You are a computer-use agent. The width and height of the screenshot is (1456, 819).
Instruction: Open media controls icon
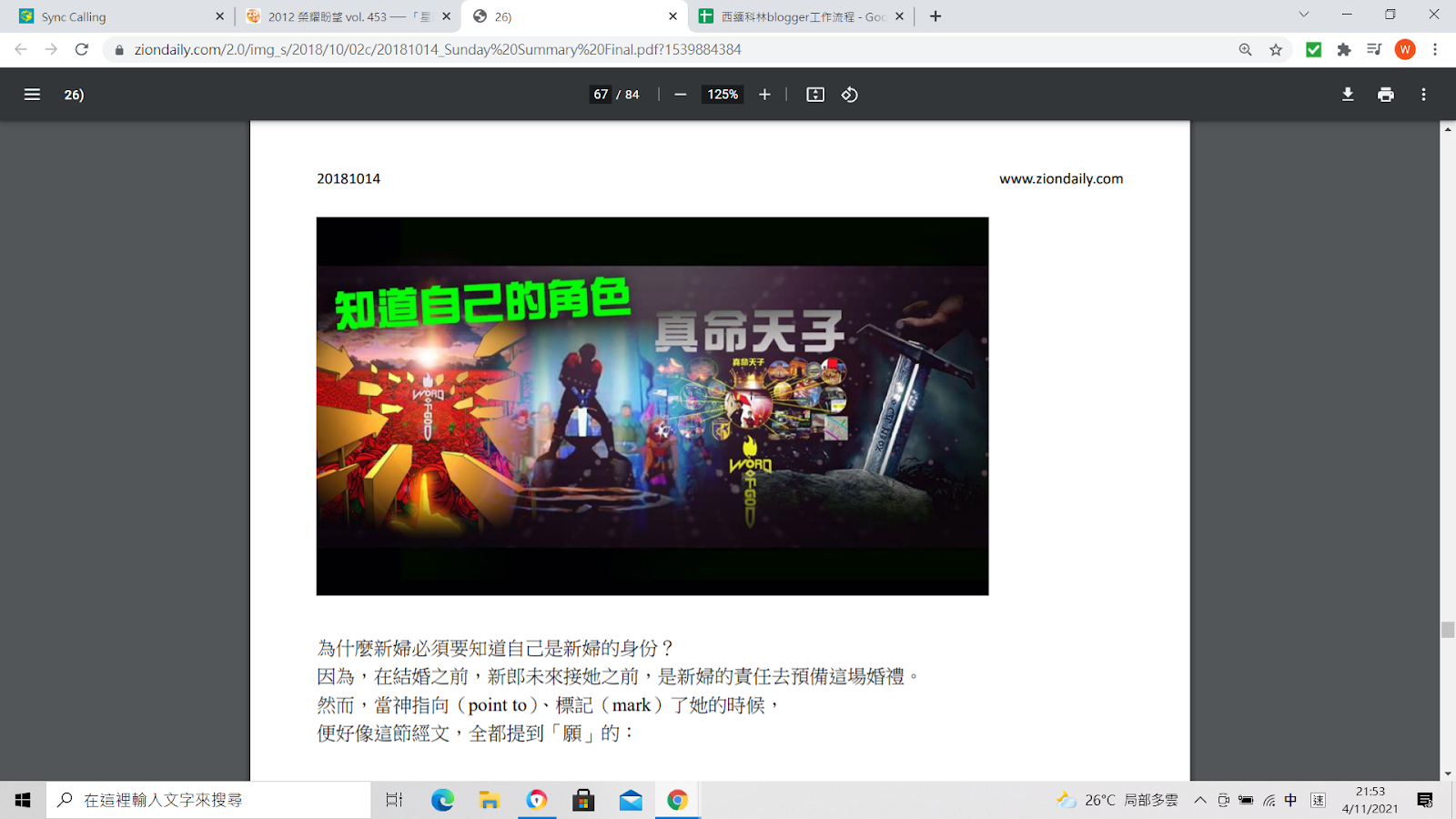pos(1374,50)
